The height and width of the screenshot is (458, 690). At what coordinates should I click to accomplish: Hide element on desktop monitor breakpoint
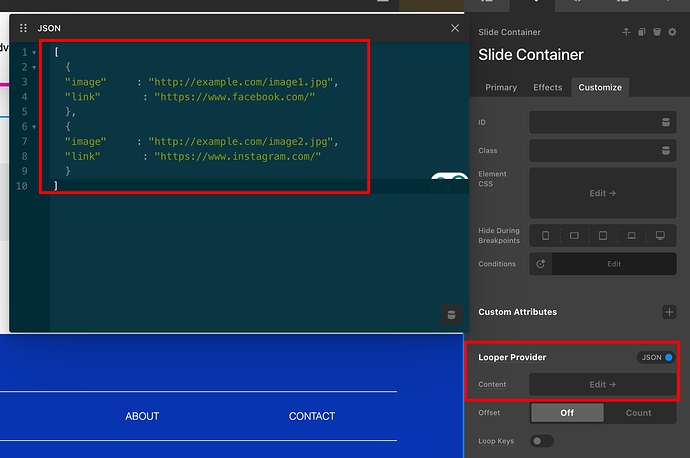click(660, 236)
